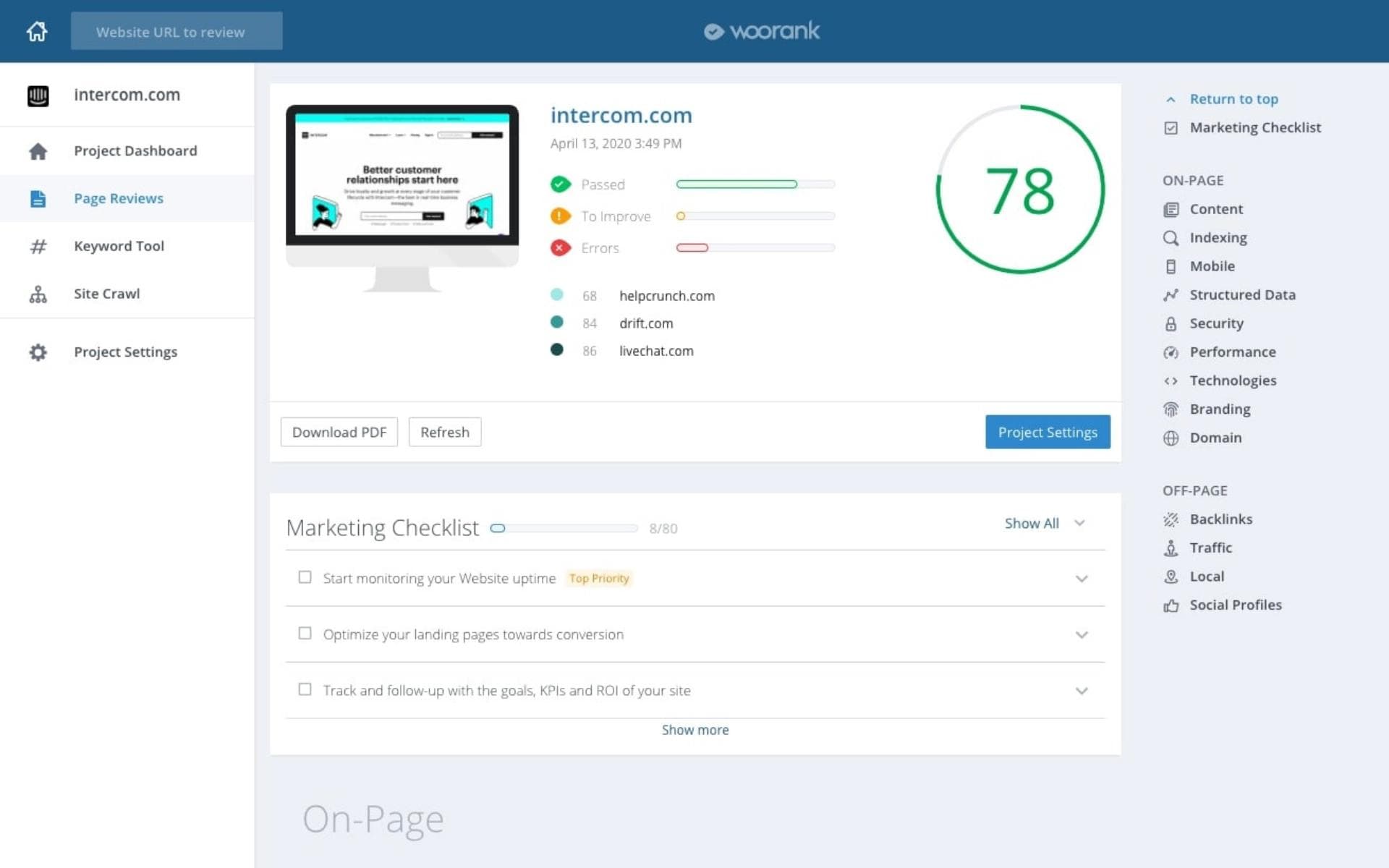The height and width of the screenshot is (868, 1389).
Task: Click the orange To Improve warning icon
Action: pyautogui.click(x=560, y=216)
